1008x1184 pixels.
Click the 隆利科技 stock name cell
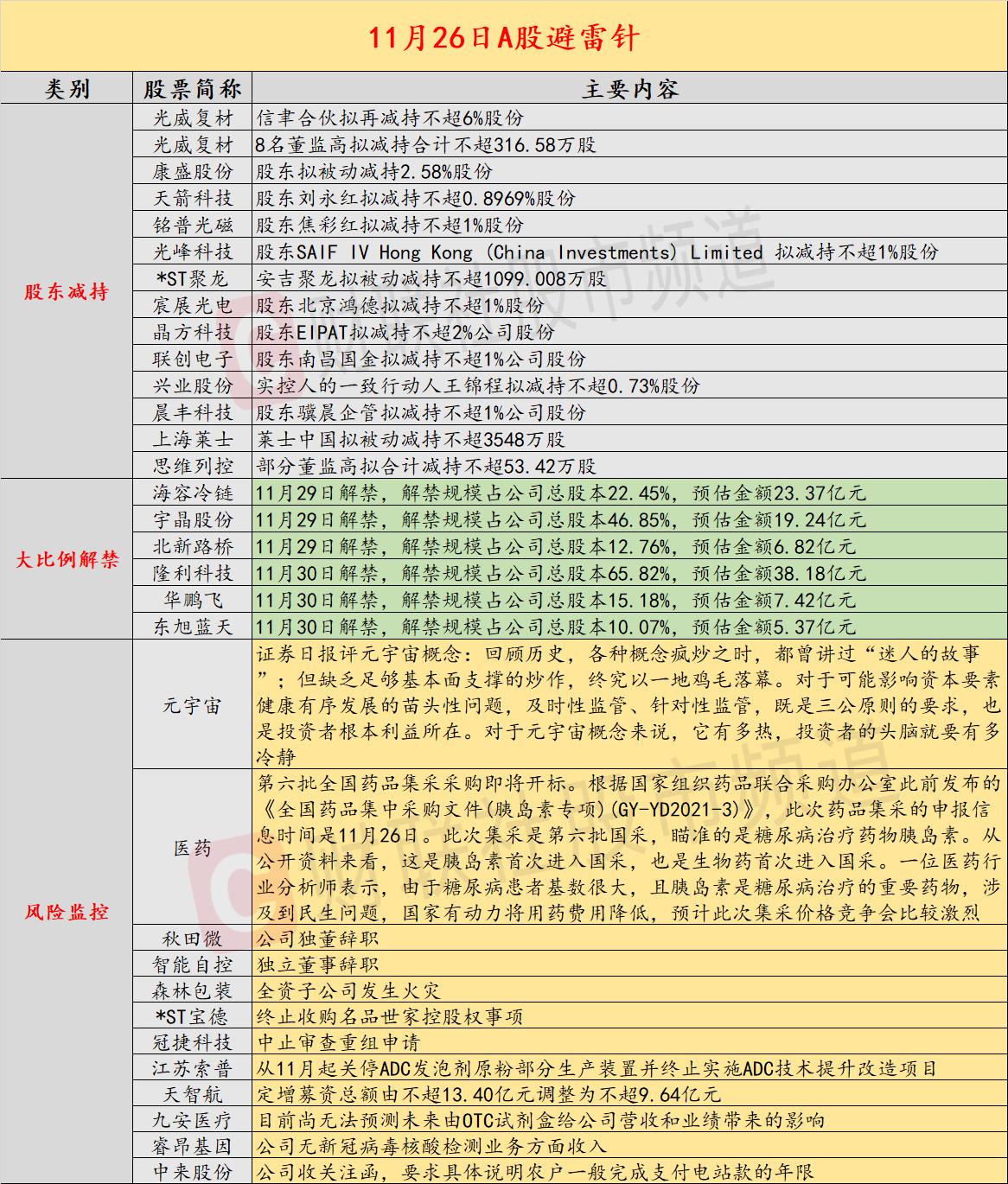[x=193, y=573]
